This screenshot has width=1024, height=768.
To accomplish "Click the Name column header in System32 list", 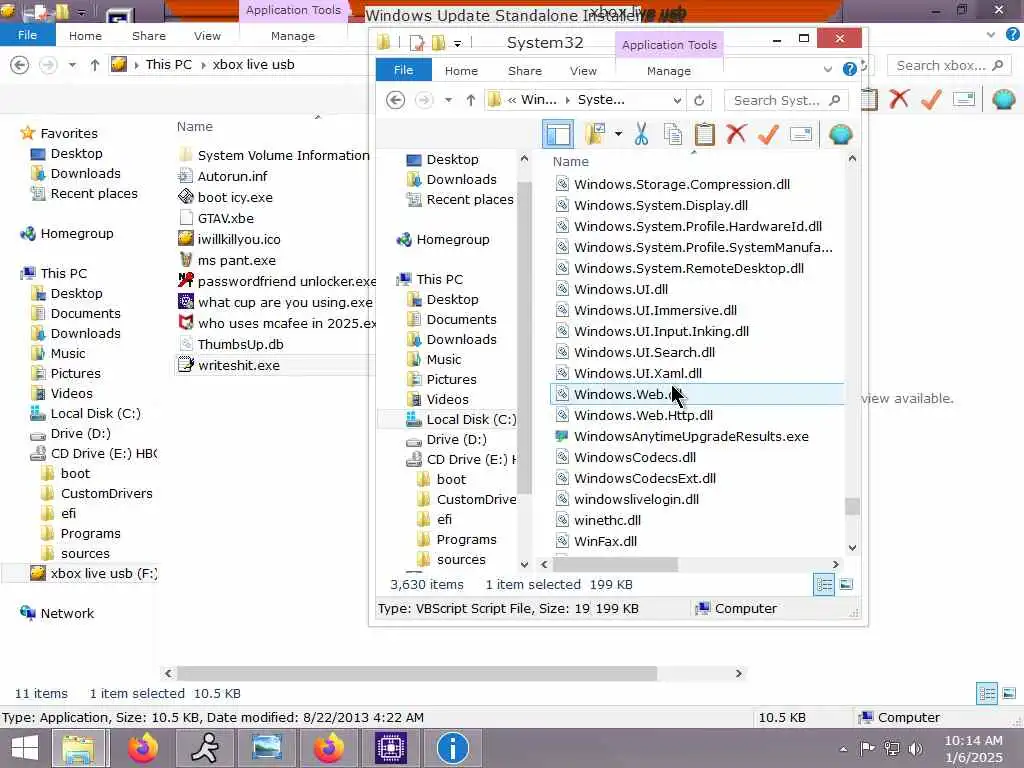I will pos(570,161).
